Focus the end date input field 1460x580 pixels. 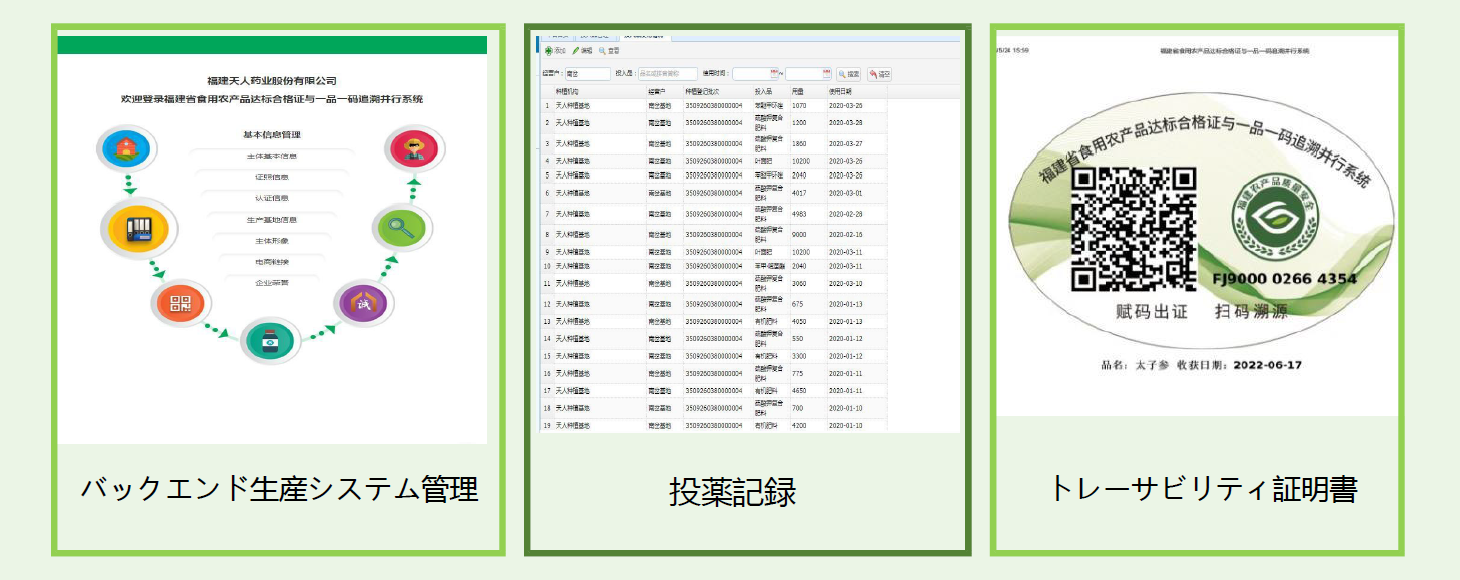(x=809, y=73)
